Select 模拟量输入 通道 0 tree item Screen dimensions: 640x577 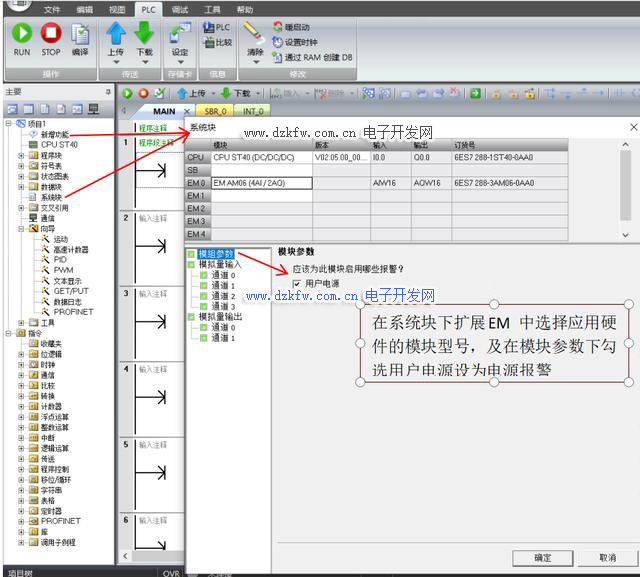click(223, 275)
